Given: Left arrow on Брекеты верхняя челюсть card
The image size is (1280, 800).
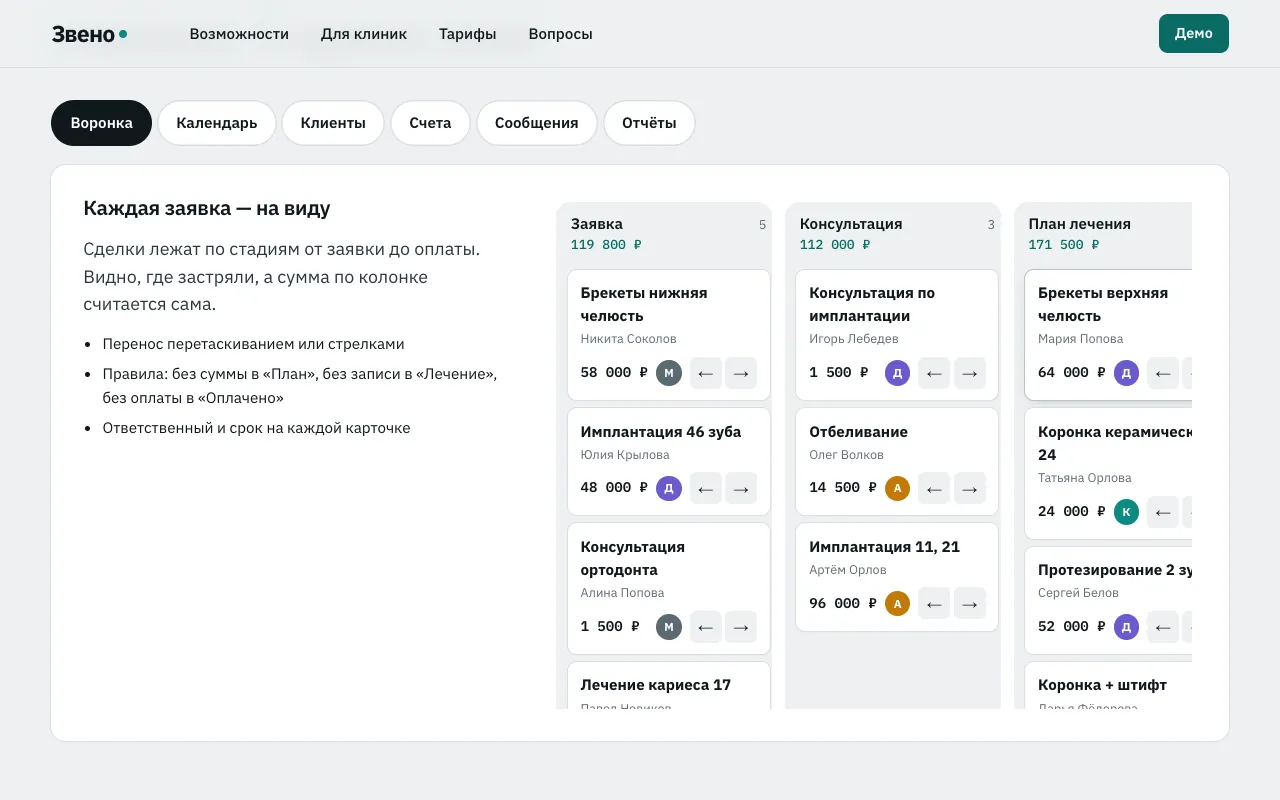Looking at the screenshot, I should point(1163,373).
